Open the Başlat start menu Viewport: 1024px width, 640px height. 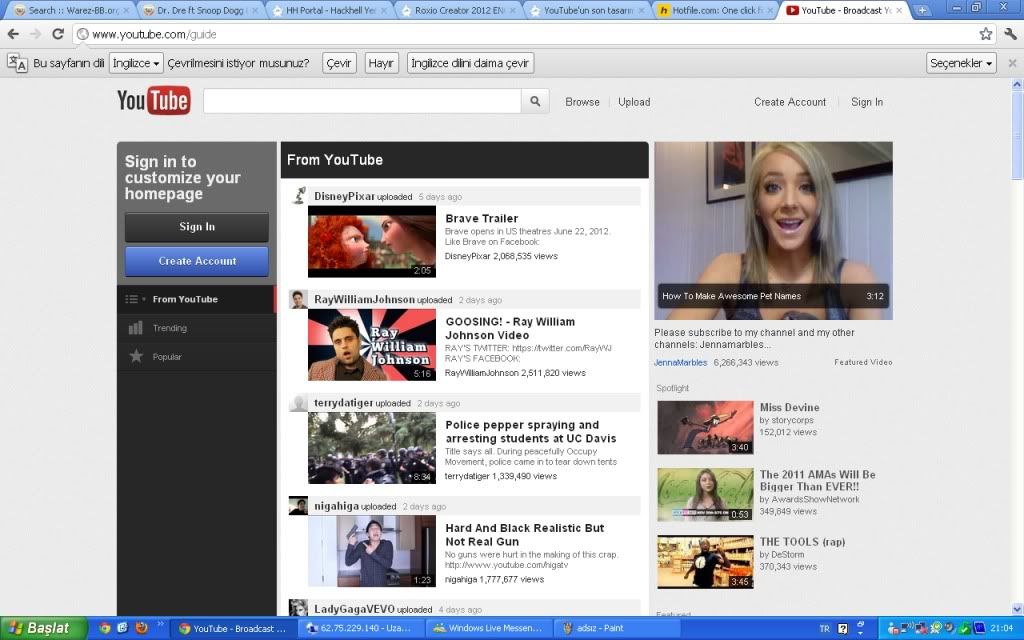(43, 628)
